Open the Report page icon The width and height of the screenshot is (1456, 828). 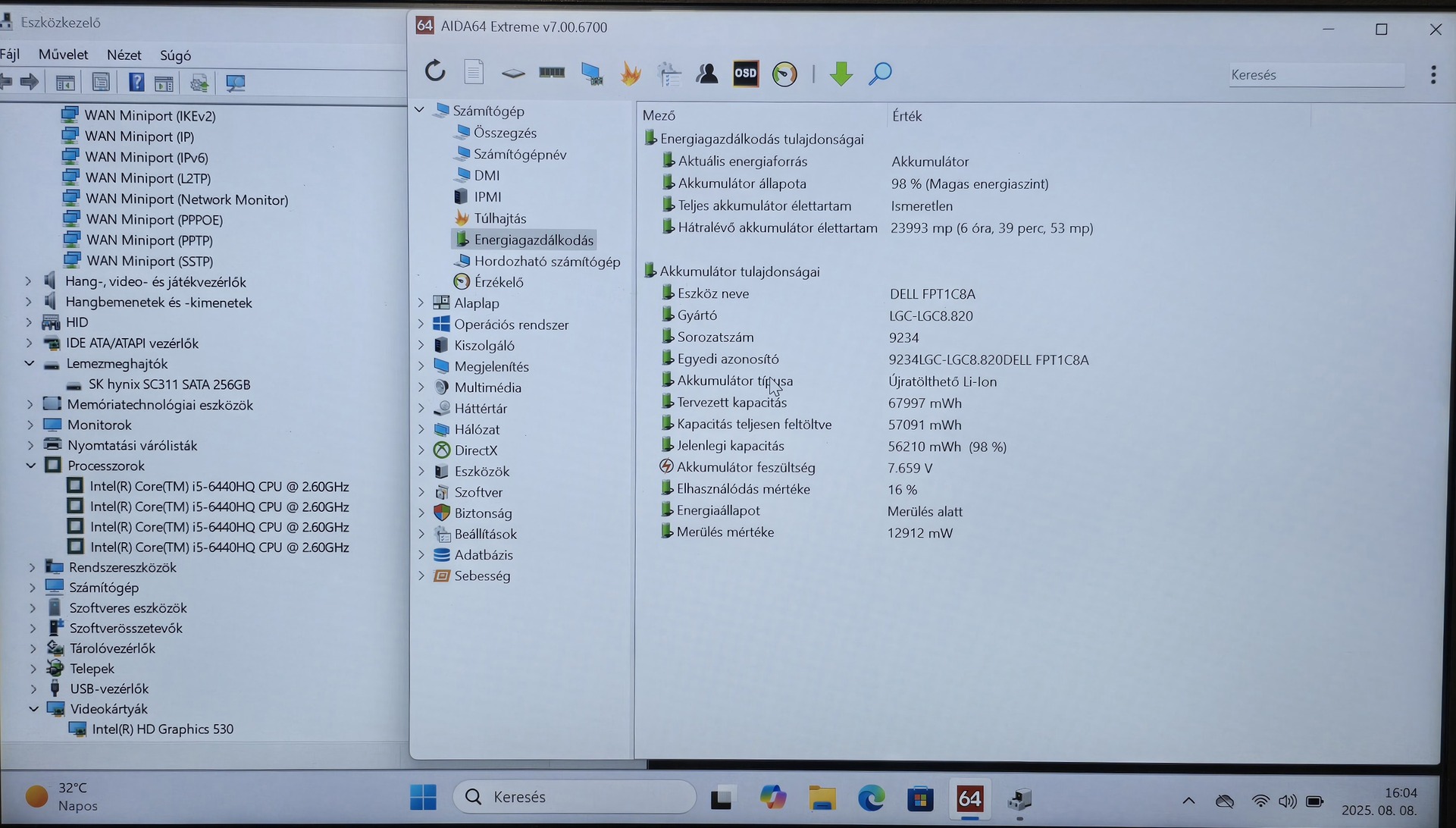click(474, 72)
